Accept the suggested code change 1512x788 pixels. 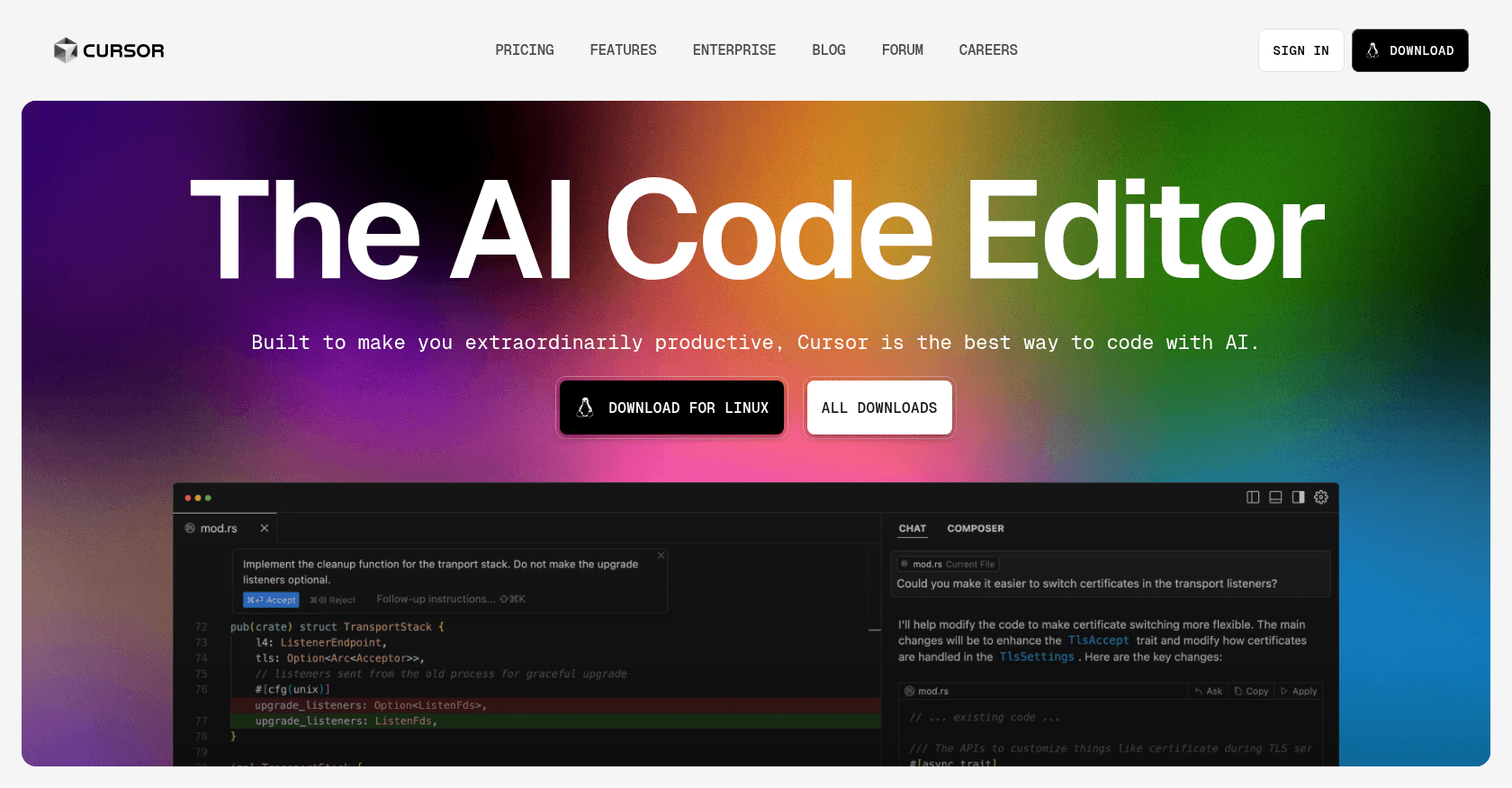pyautogui.click(x=271, y=600)
